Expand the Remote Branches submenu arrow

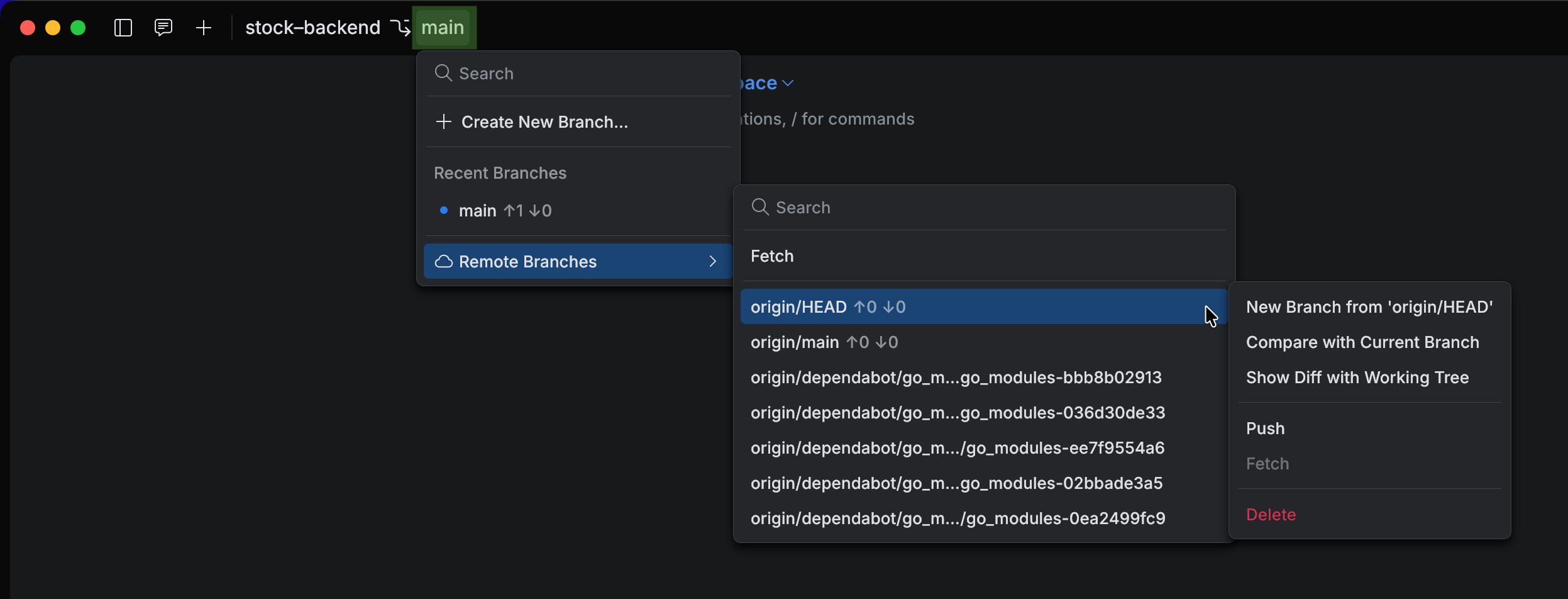pos(713,262)
